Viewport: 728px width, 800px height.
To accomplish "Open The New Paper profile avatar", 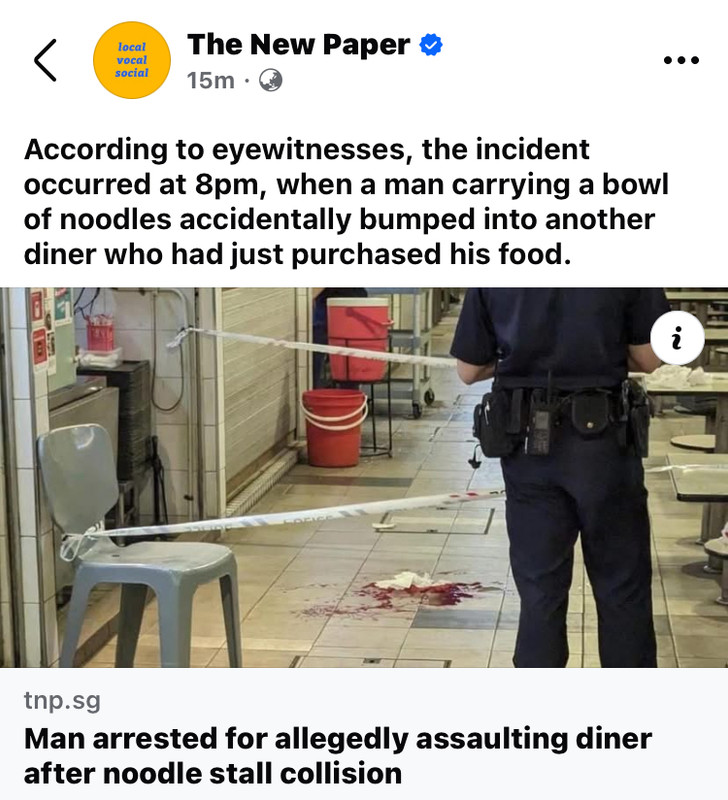I will pos(132,60).
